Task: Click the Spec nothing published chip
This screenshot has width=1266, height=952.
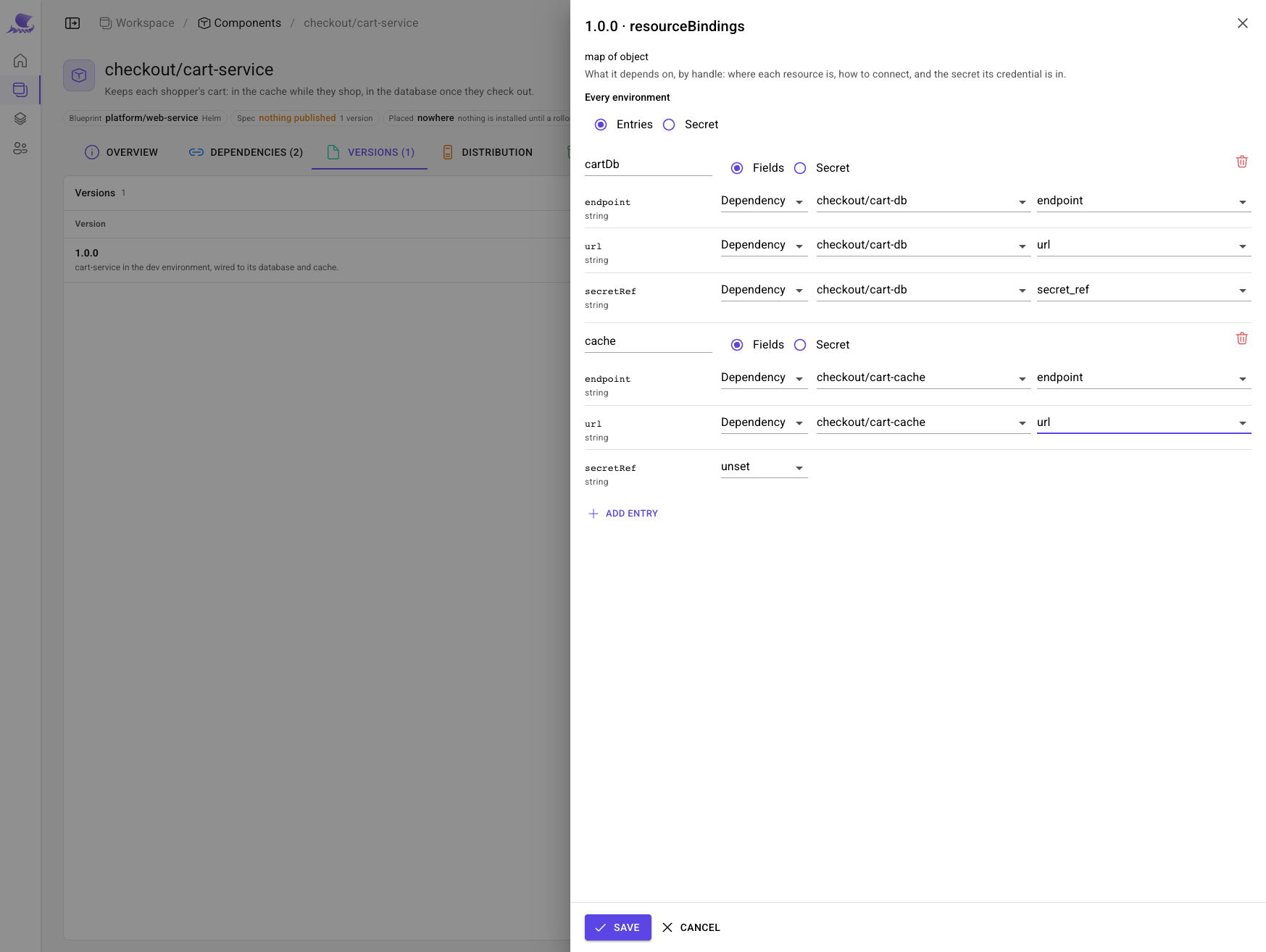Action: coord(304,118)
